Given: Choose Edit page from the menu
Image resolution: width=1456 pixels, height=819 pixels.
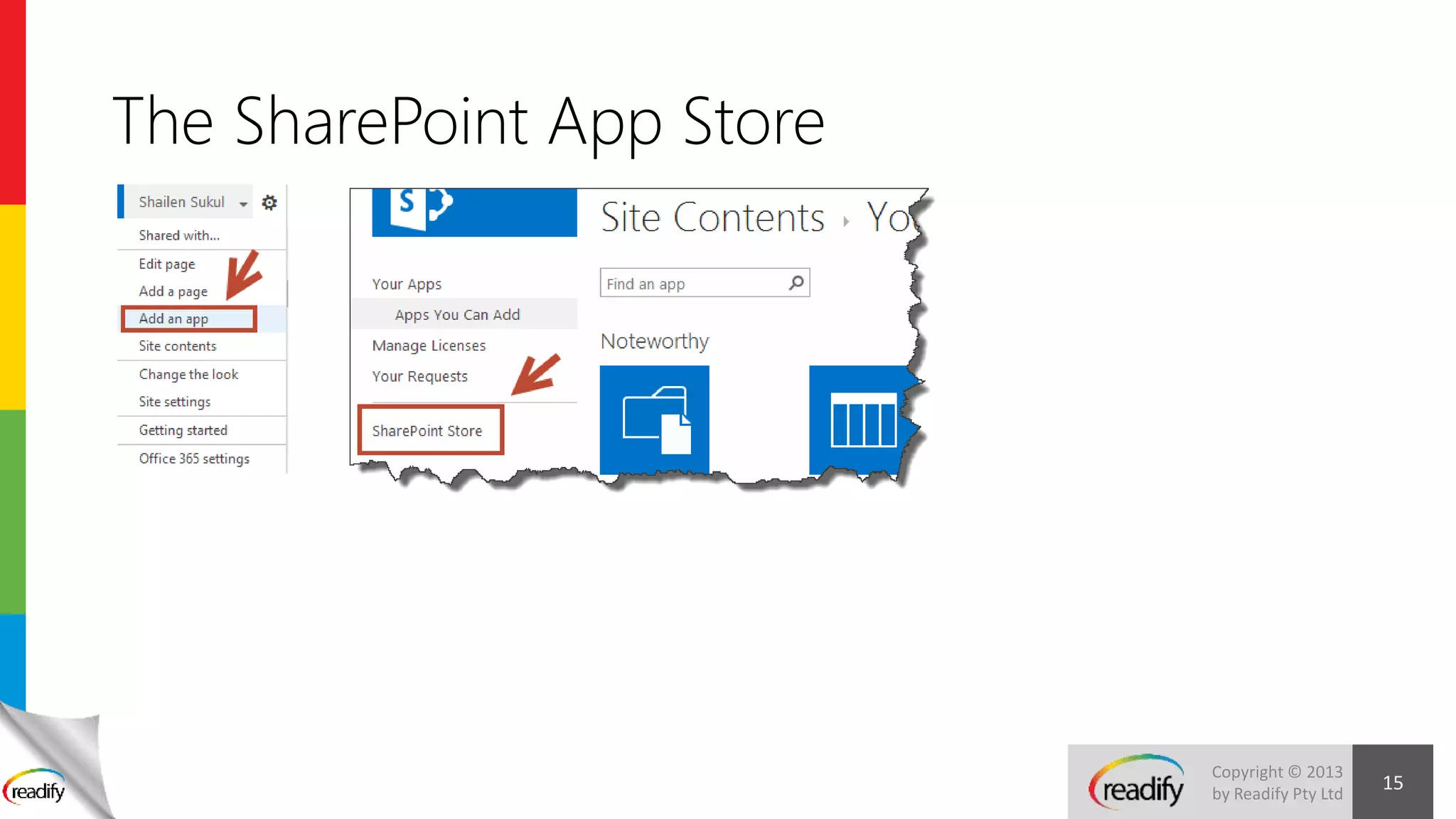Looking at the screenshot, I should click(167, 264).
